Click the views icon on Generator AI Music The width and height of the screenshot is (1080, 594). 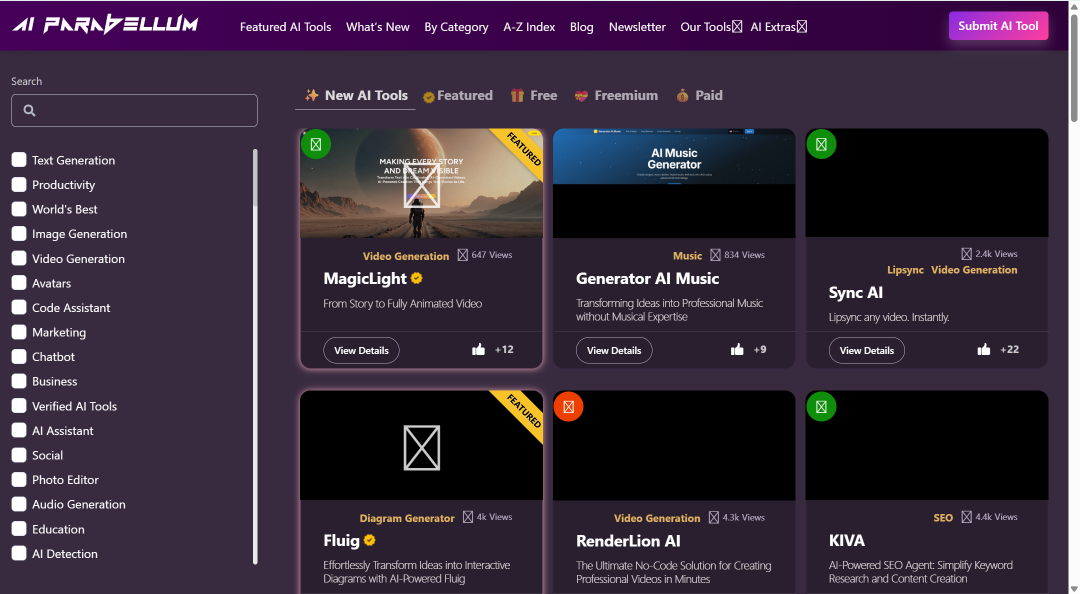[x=716, y=255]
